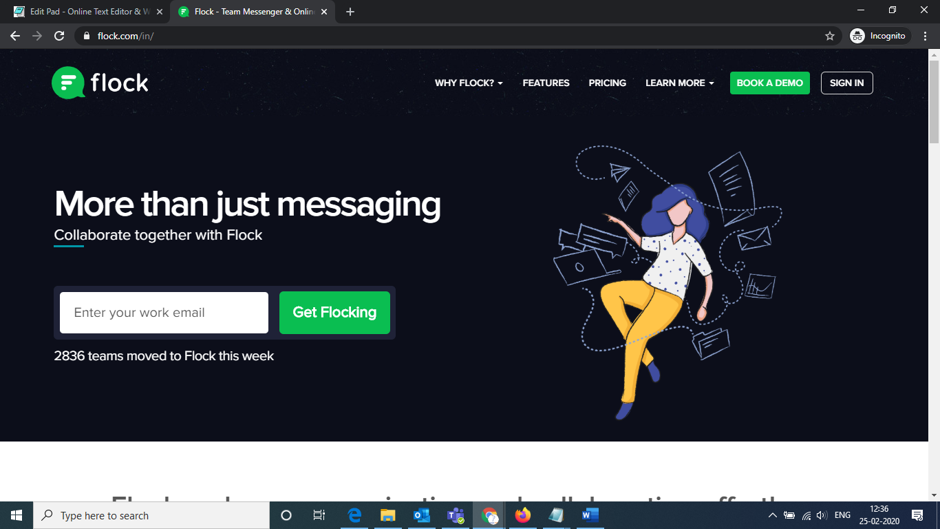Open Microsoft Teams from taskbar
Viewport: 940px width, 529px height.
[x=456, y=515]
